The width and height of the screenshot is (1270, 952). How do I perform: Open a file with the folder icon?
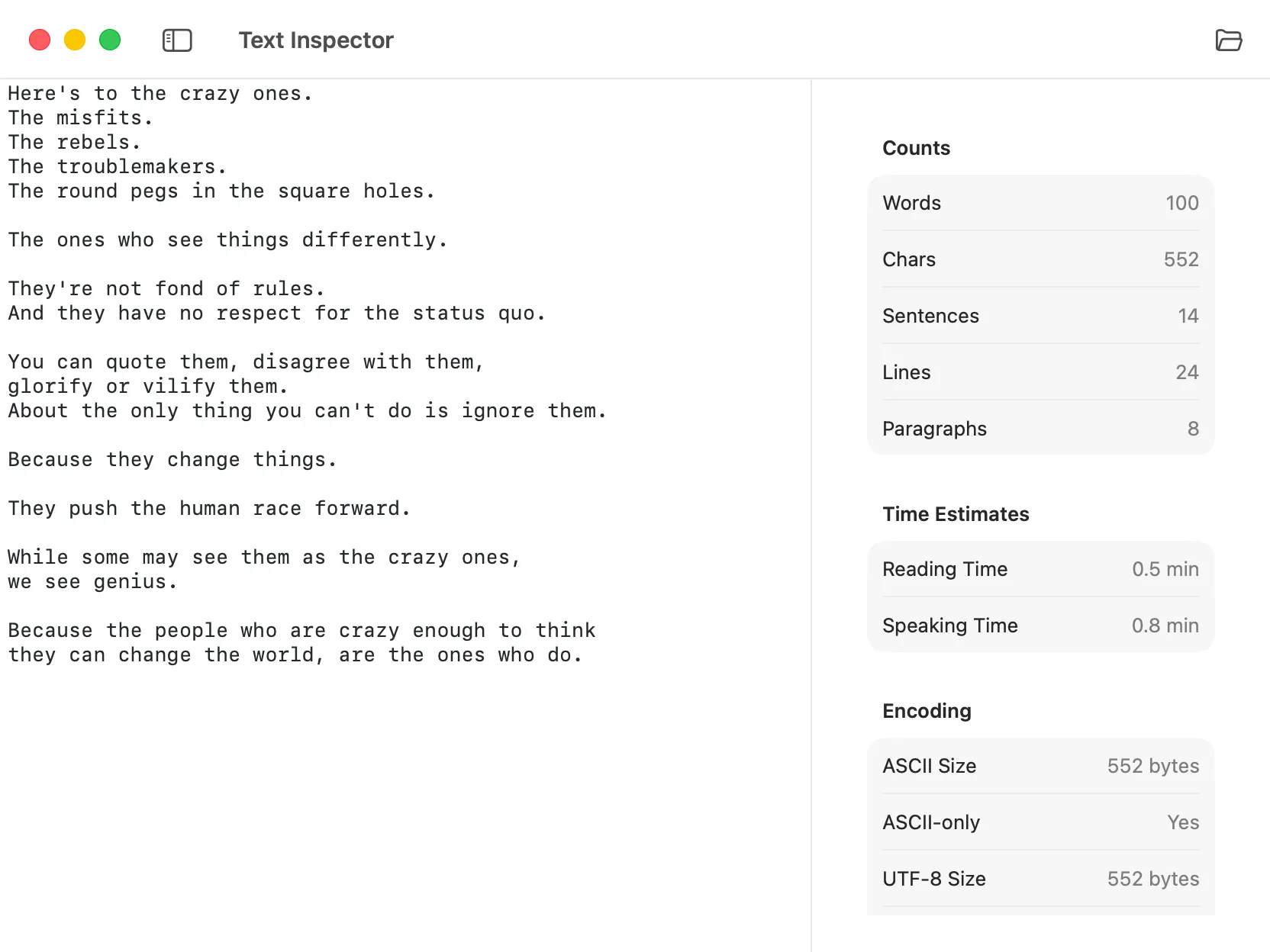1229,40
